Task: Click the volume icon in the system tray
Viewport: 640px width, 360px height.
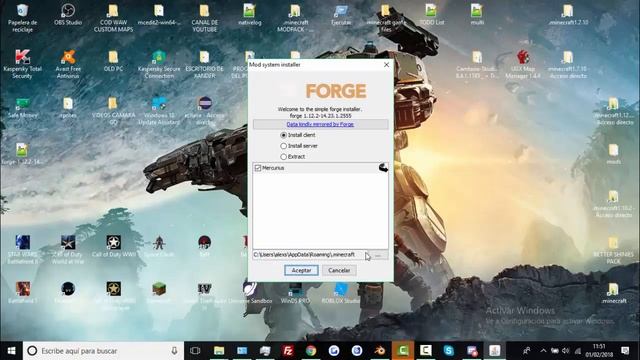Action: [x=566, y=351]
